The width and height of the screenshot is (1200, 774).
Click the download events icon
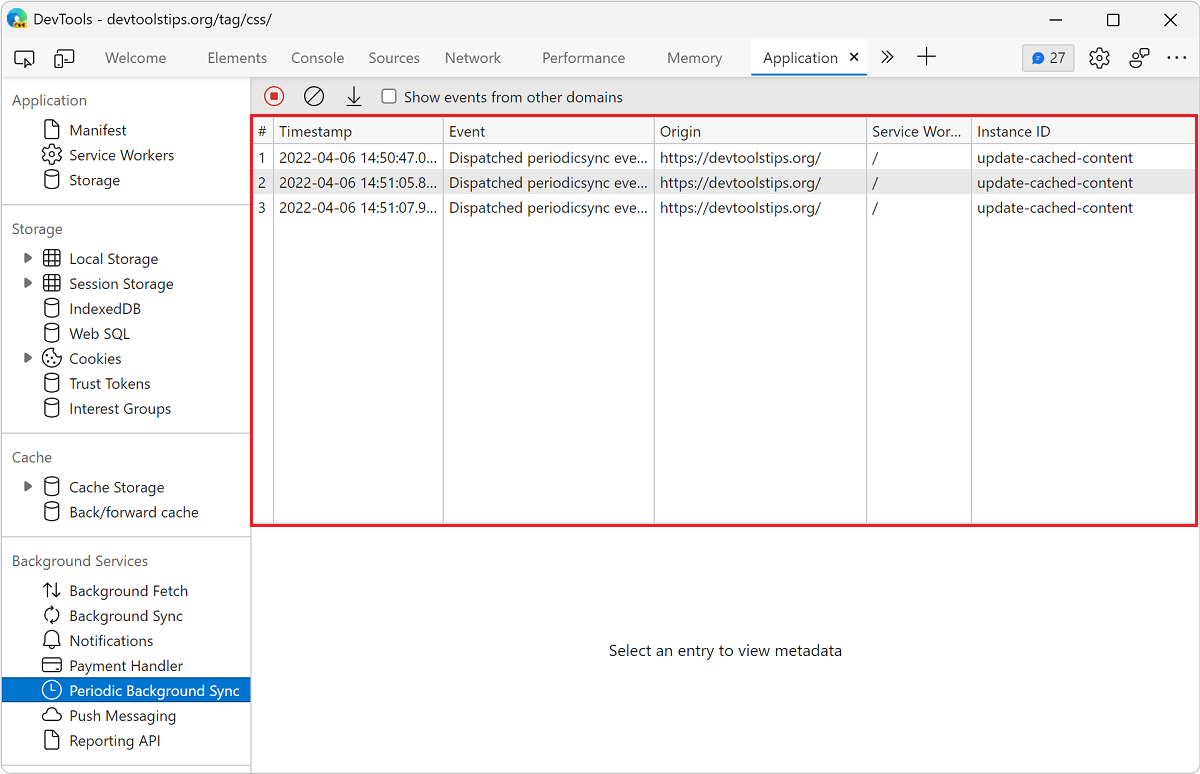coord(353,96)
